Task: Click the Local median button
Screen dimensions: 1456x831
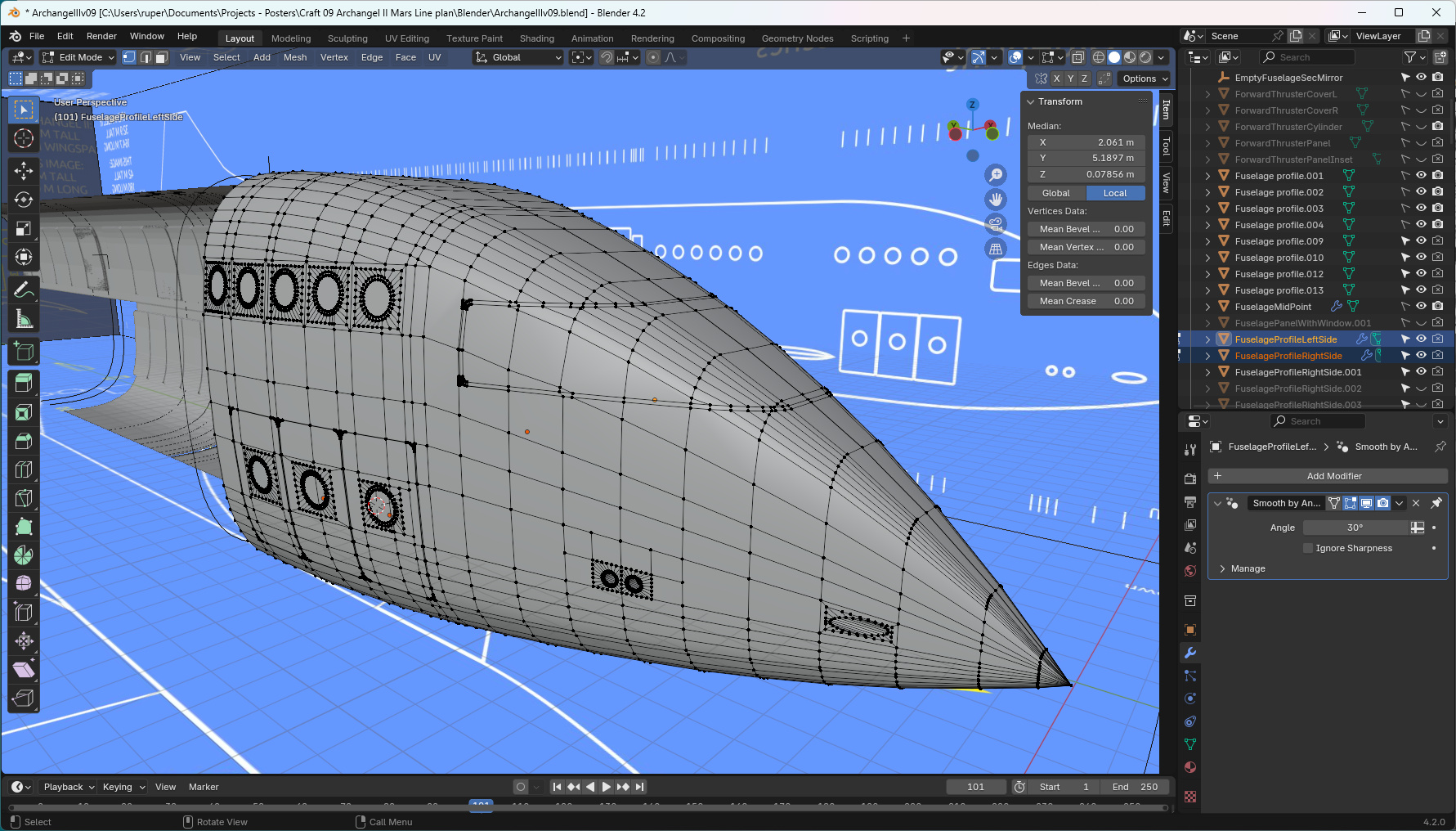Action: pyautogui.click(x=1115, y=193)
